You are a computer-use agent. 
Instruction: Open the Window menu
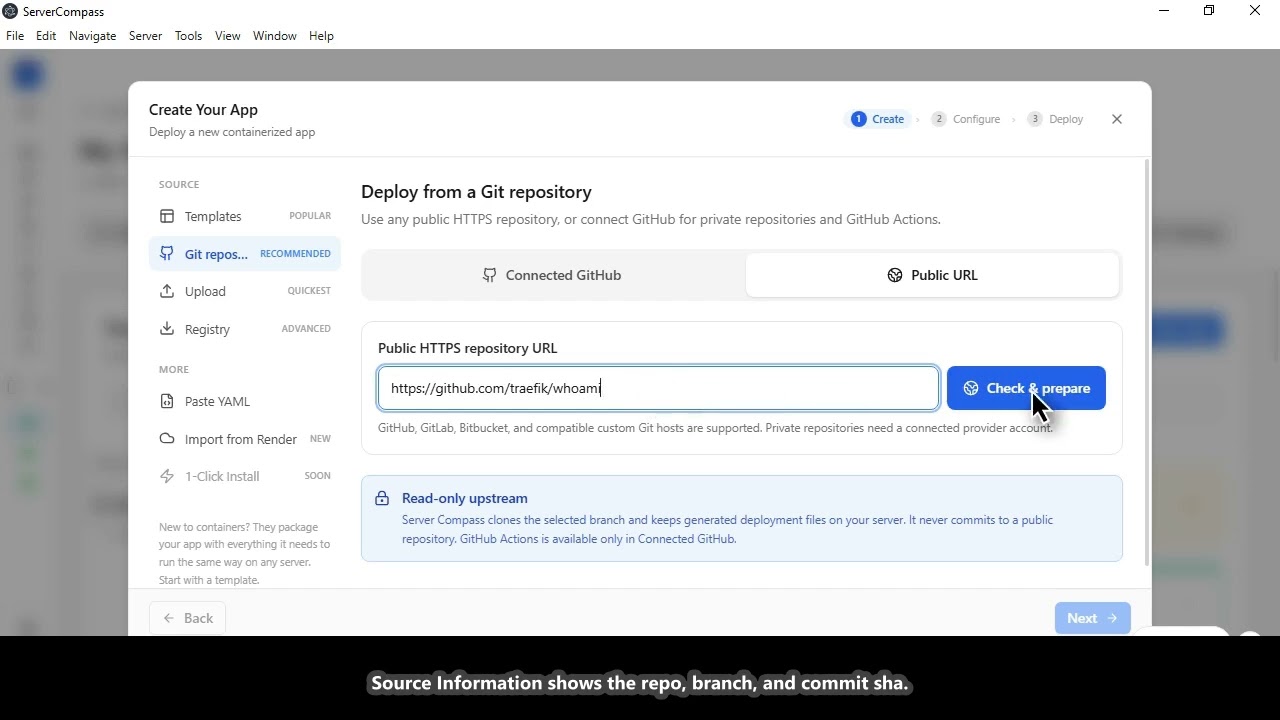pos(274,36)
